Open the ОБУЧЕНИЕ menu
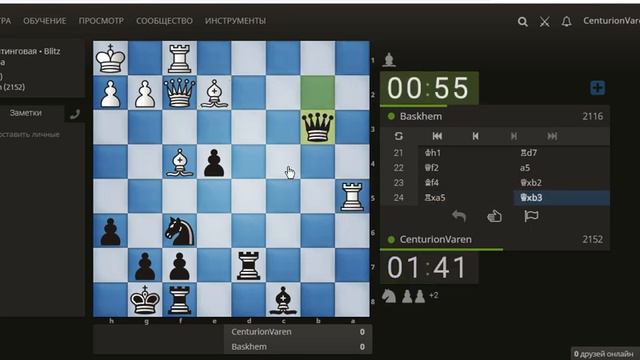 tap(44, 21)
